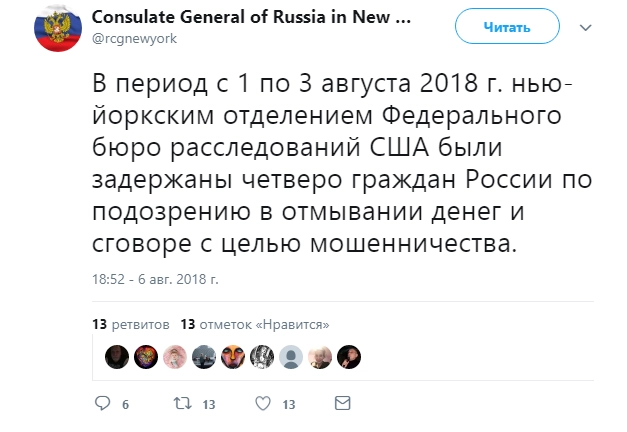The height and width of the screenshot is (432, 627).
Task: Open the black-and-white sketch liker avatar
Action: 261,356
